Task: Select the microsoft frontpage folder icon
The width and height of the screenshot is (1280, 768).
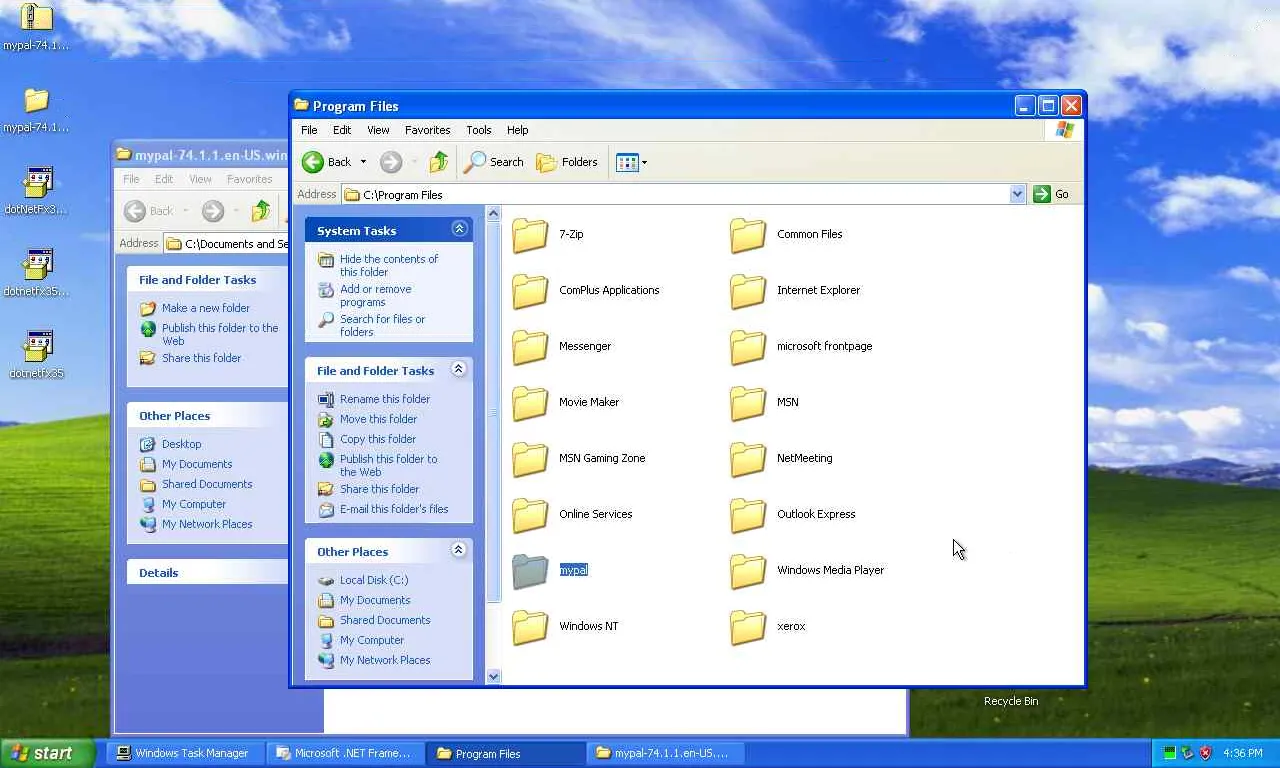Action: click(x=748, y=347)
